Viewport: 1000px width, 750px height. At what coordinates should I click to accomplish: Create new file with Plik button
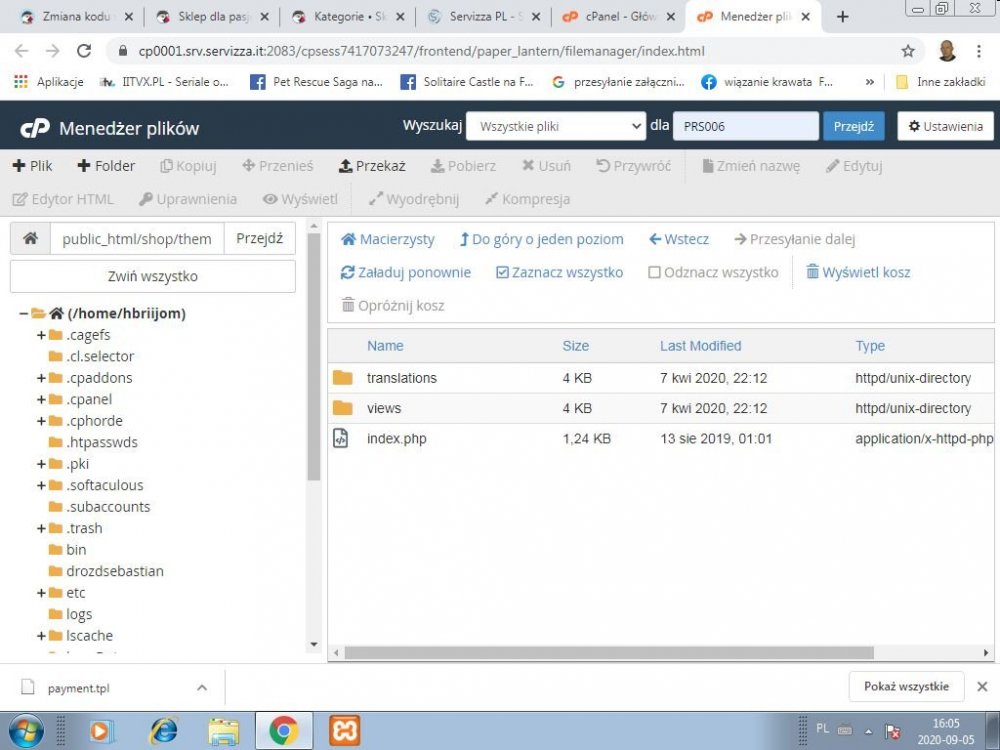point(33,166)
